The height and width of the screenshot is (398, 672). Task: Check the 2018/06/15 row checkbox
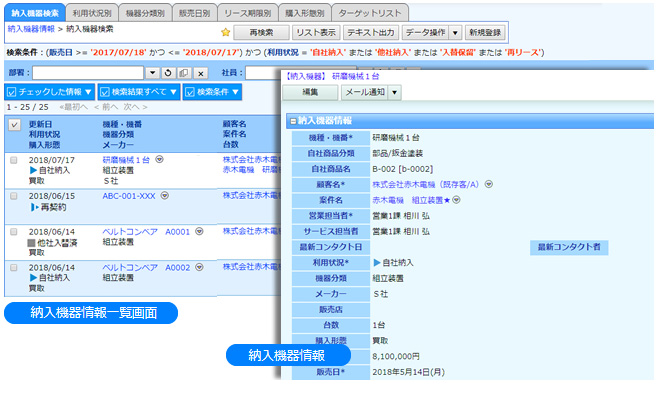14,196
